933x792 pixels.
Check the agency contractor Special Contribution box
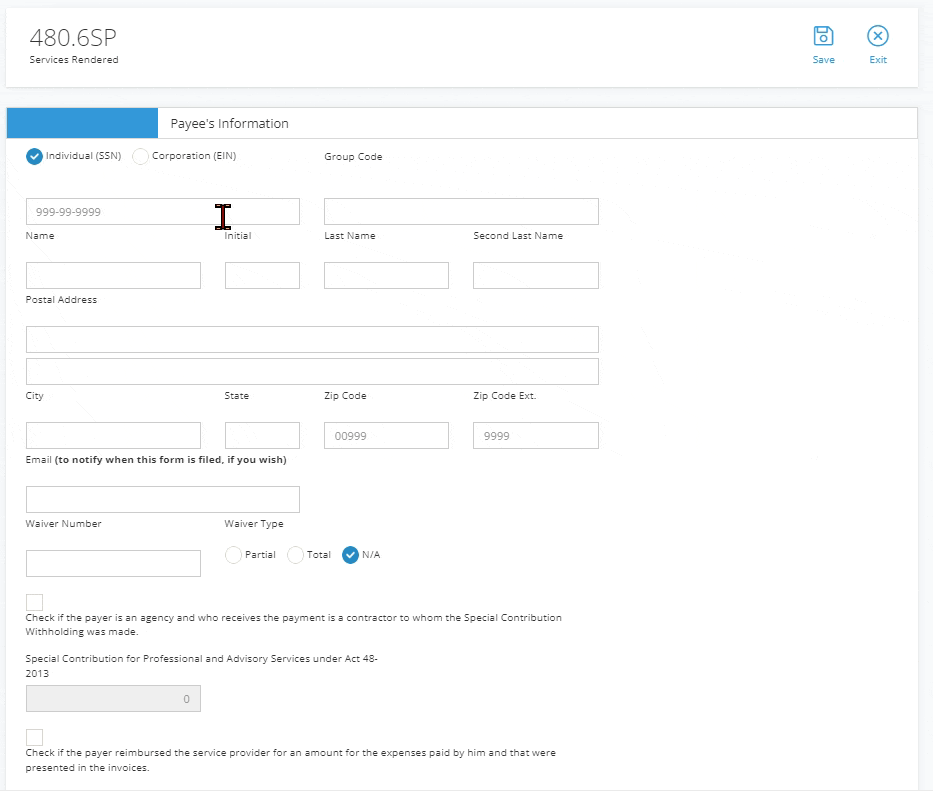[35, 602]
